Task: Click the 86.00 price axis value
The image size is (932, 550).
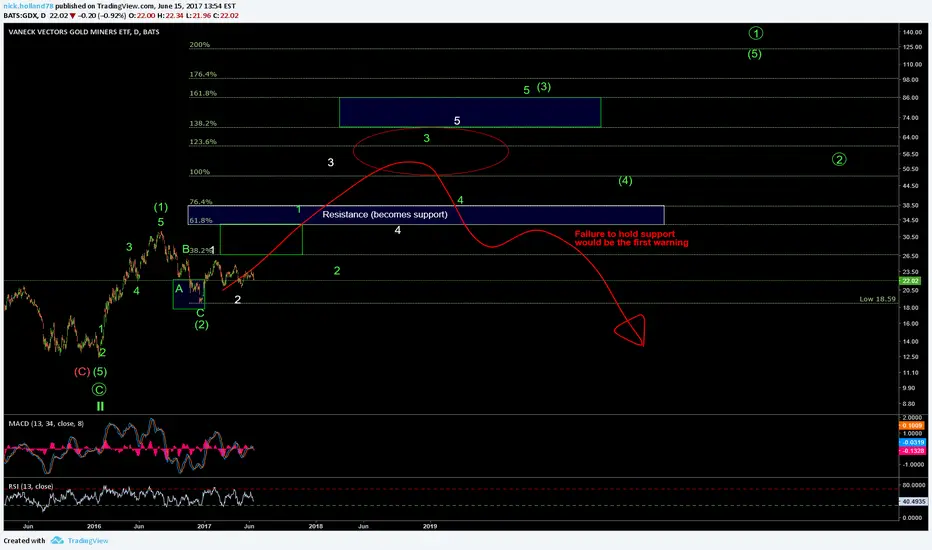Action: click(x=910, y=98)
